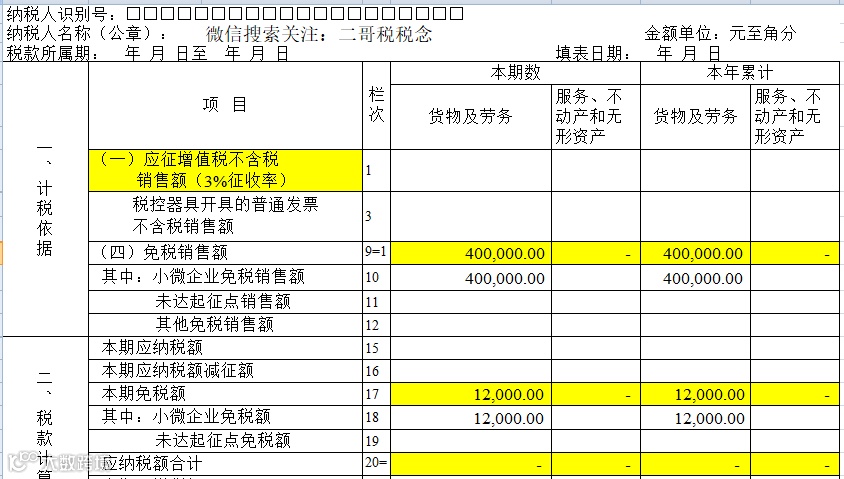Click row number cell 3 in 栏次

coord(377,216)
